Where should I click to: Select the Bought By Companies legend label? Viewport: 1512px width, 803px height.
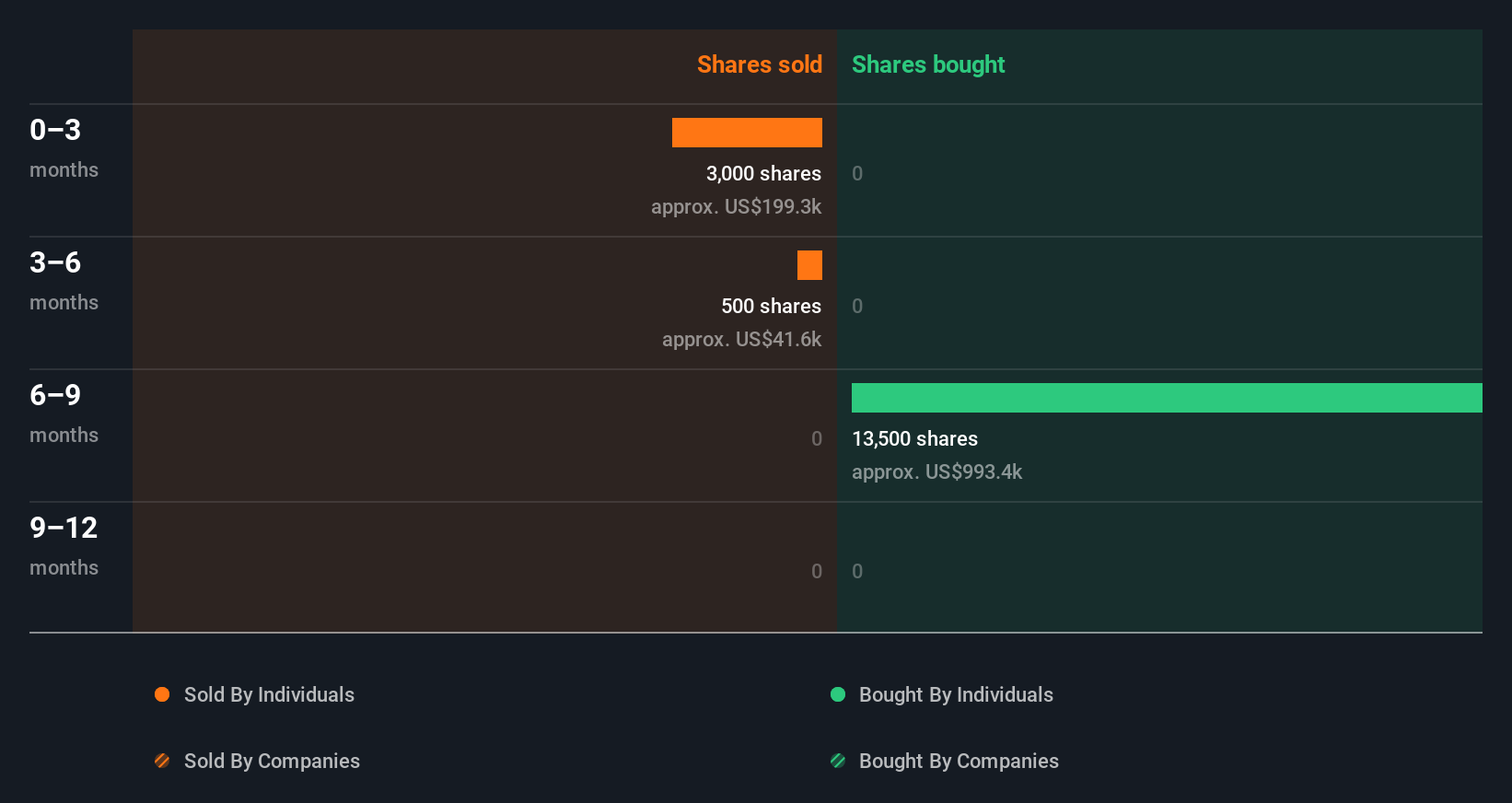click(959, 761)
